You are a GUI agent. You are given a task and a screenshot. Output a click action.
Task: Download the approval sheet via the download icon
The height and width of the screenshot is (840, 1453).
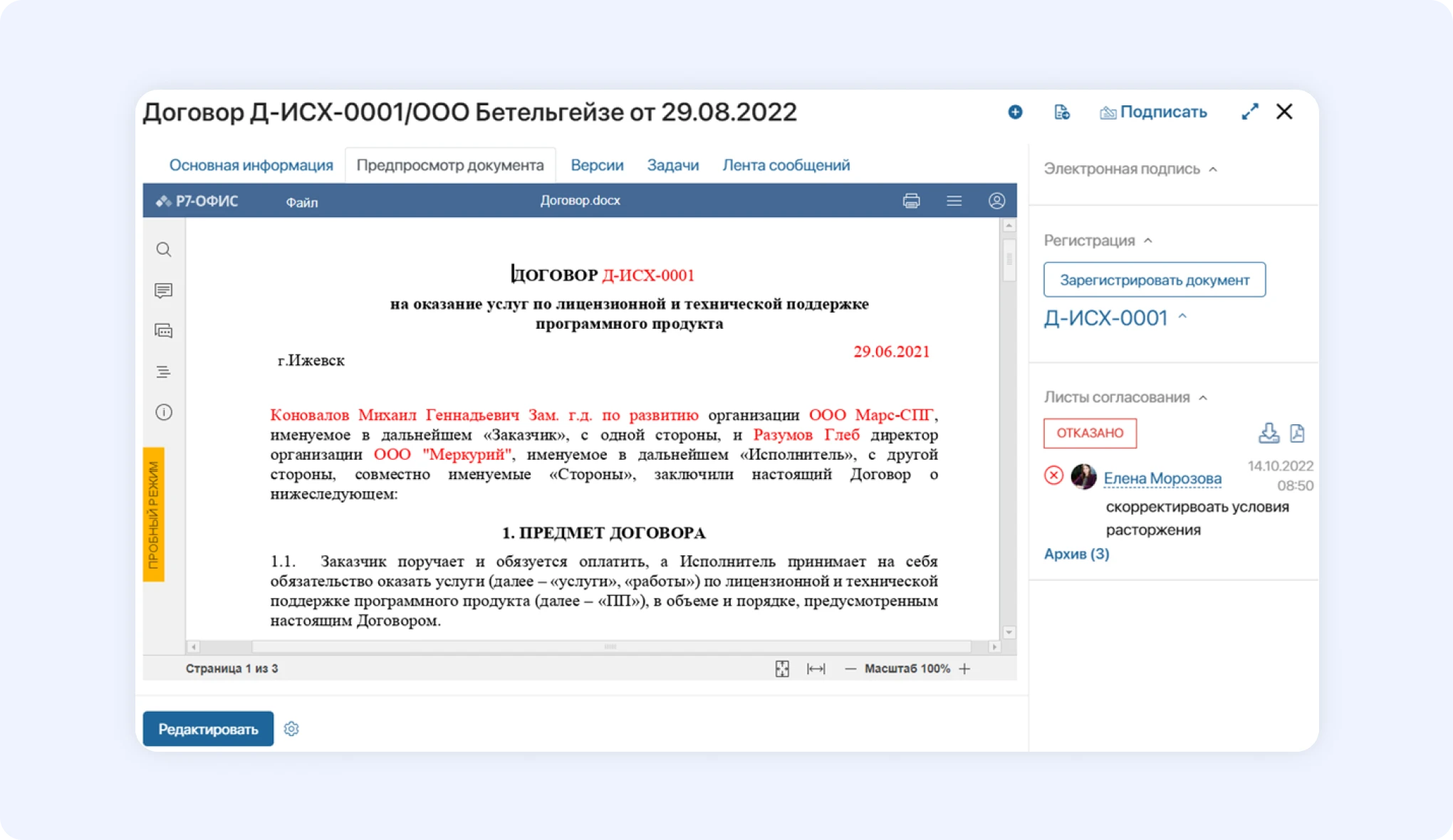(x=1269, y=432)
